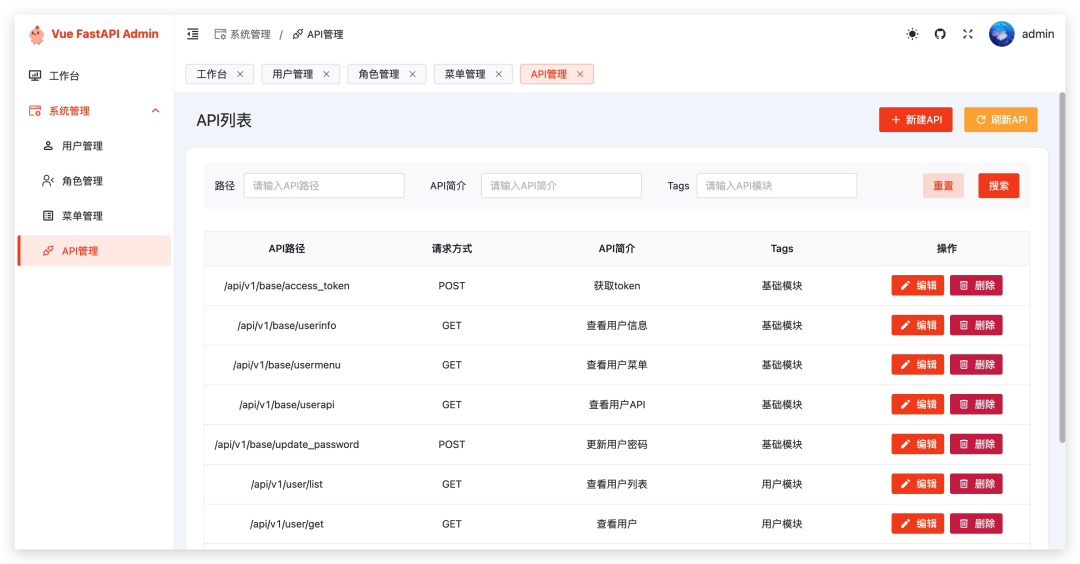Viewport: 1080px width, 564px height.
Task: Collapse the 系统管理 sidebar group
Action: coord(155,111)
